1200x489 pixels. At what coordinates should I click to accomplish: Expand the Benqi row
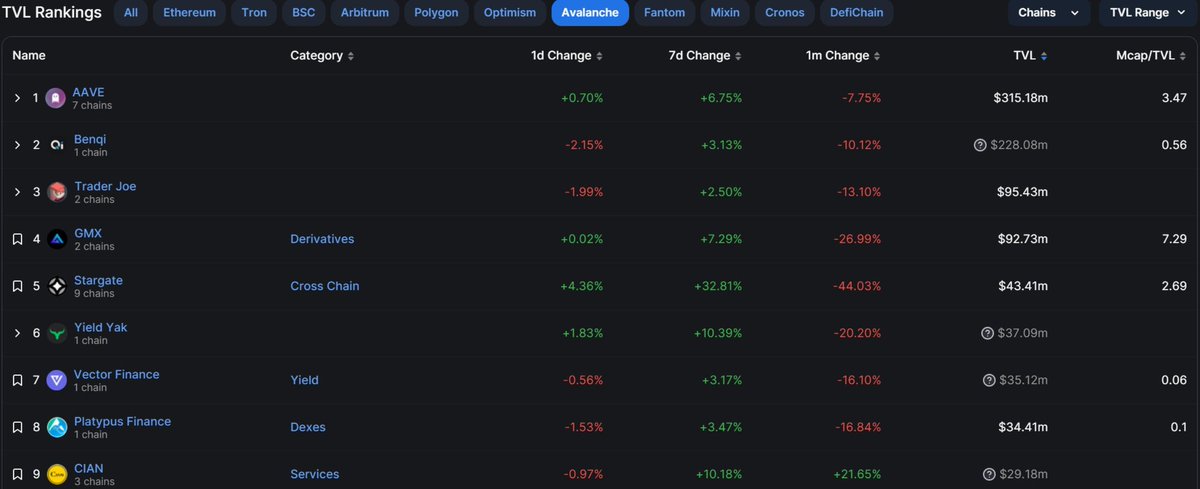17,145
